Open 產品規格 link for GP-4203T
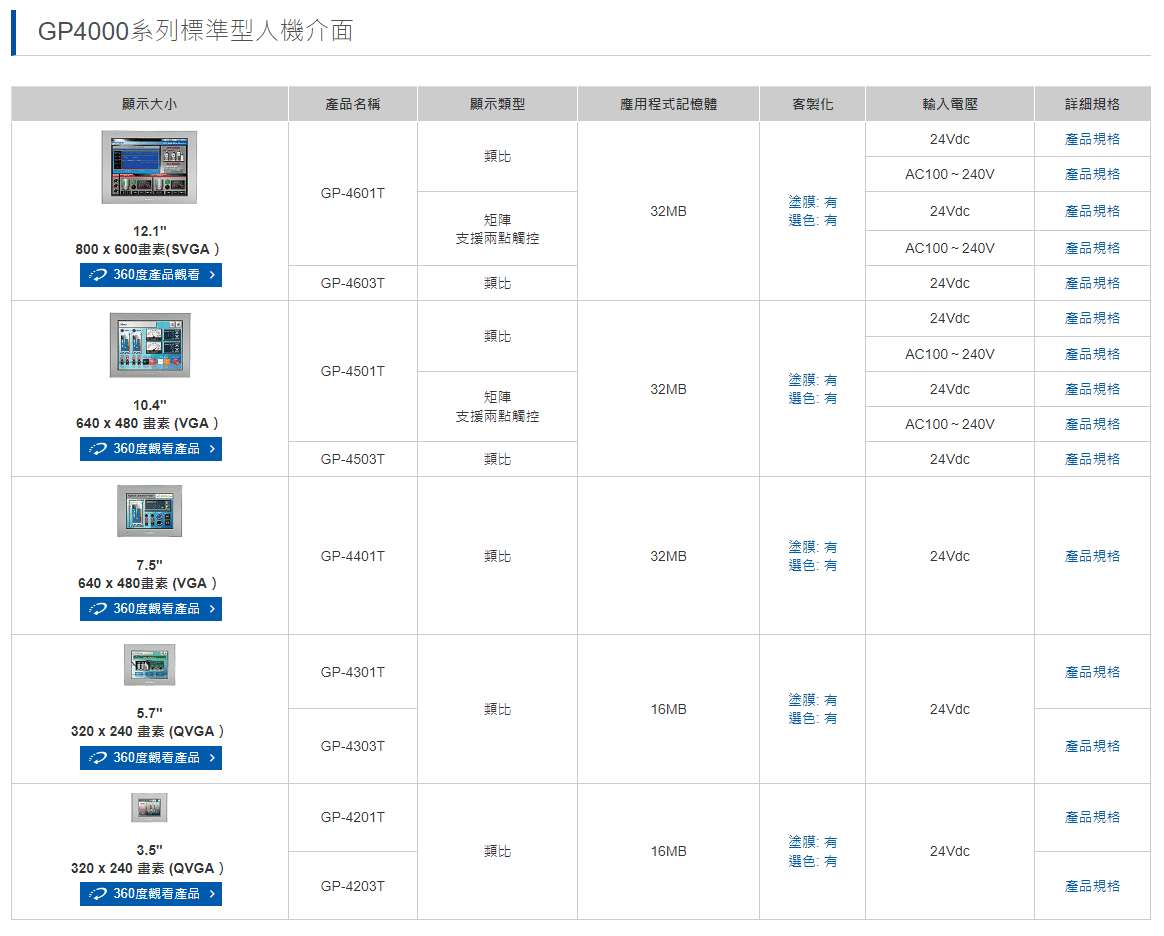The image size is (1164, 936). 1092,886
